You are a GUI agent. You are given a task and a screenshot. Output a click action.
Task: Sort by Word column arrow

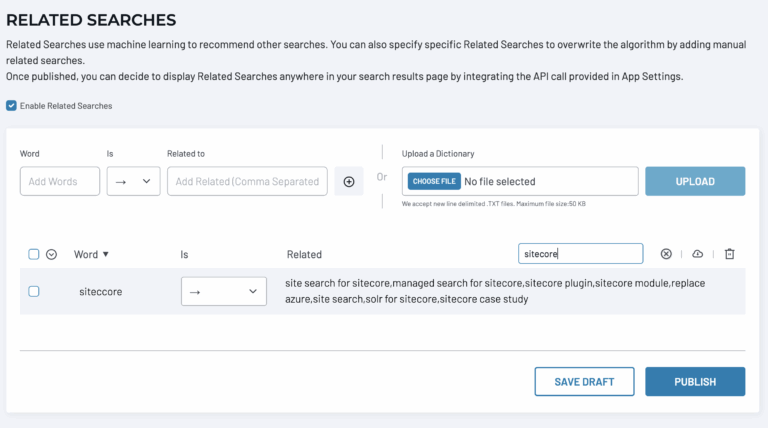(106, 254)
